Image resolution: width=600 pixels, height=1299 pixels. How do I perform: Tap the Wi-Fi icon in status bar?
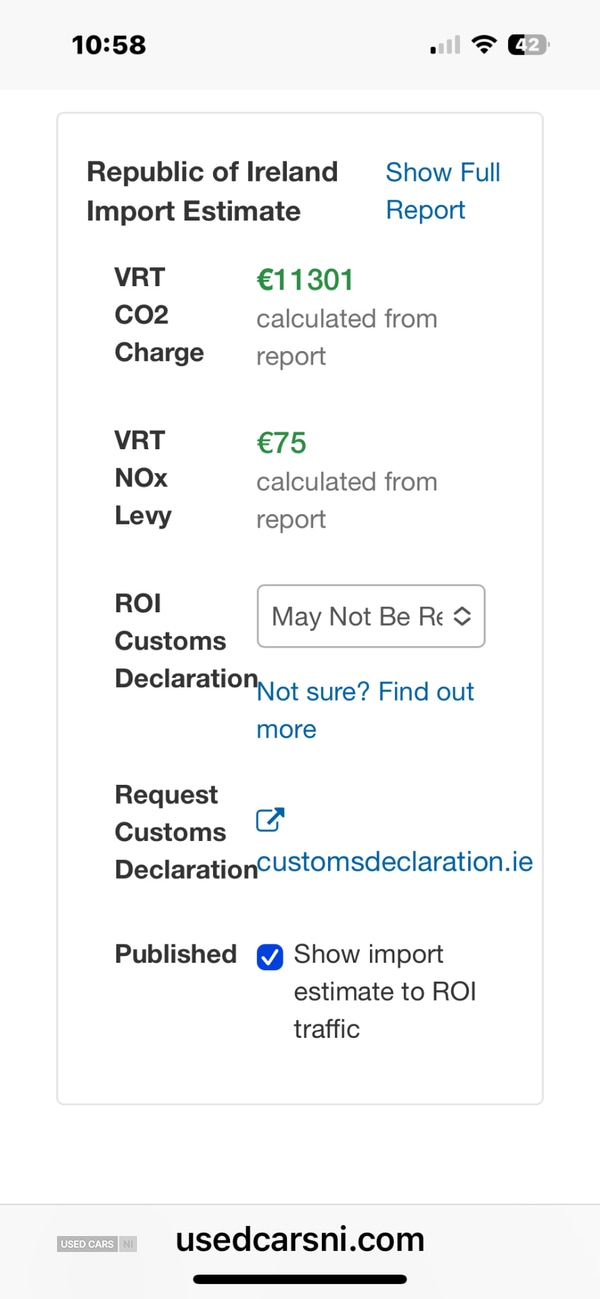click(x=485, y=45)
